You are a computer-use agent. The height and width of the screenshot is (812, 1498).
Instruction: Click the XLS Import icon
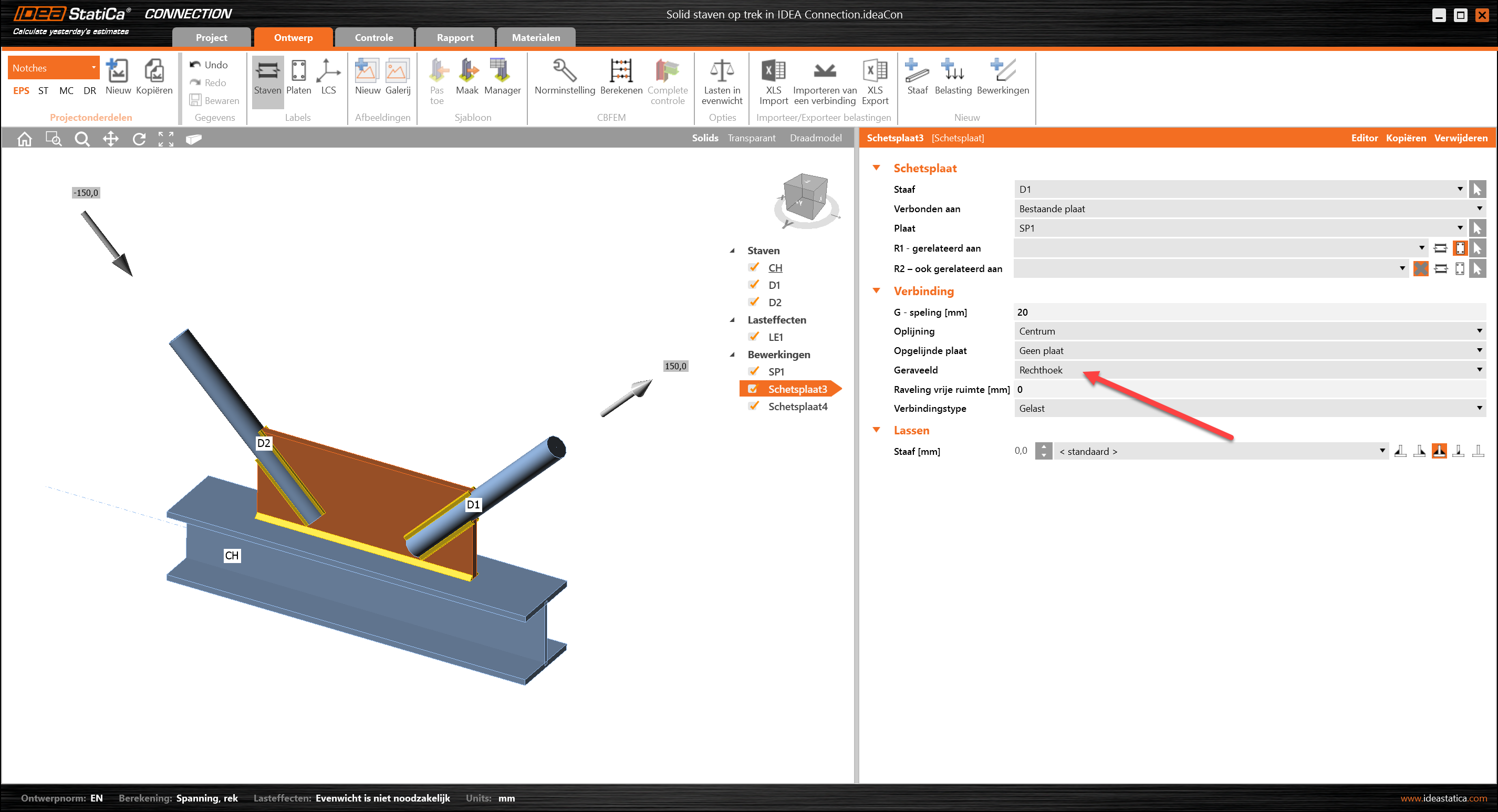[773, 71]
